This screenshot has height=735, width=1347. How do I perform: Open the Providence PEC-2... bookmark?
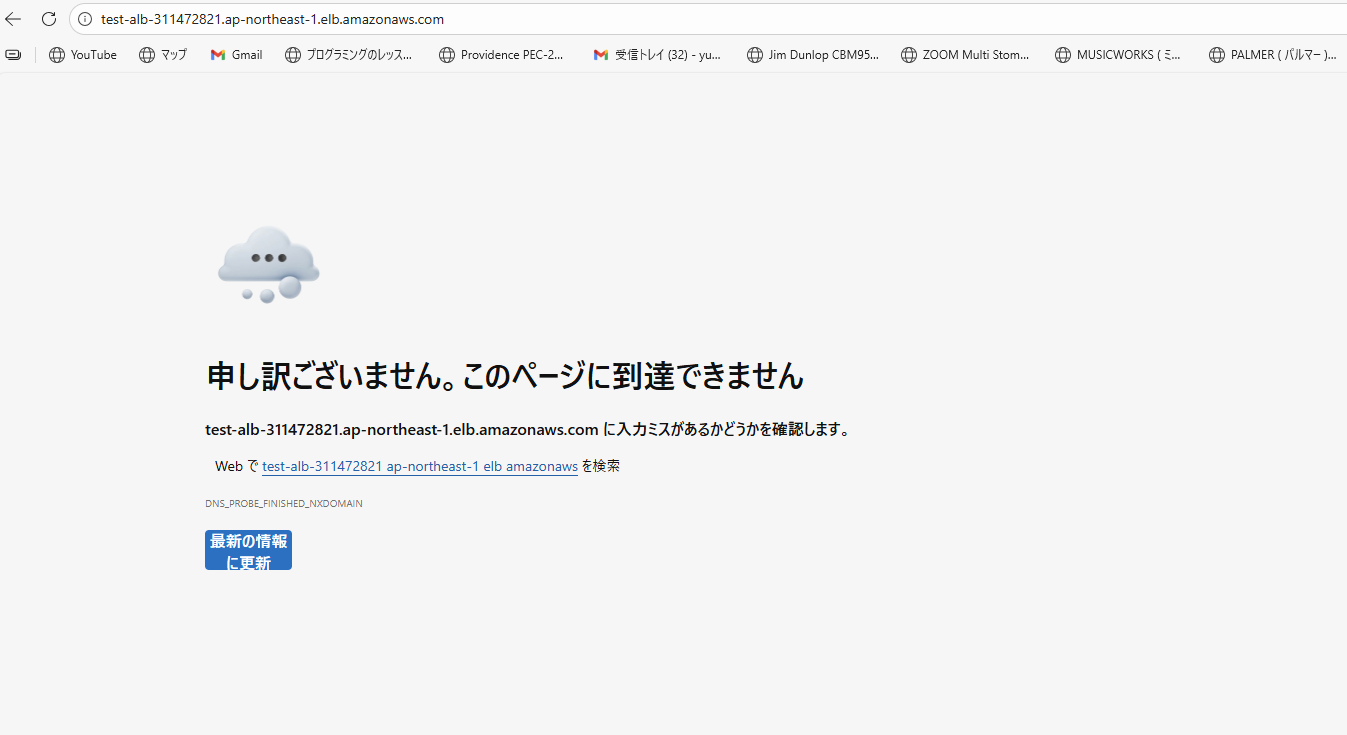coord(502,55)
